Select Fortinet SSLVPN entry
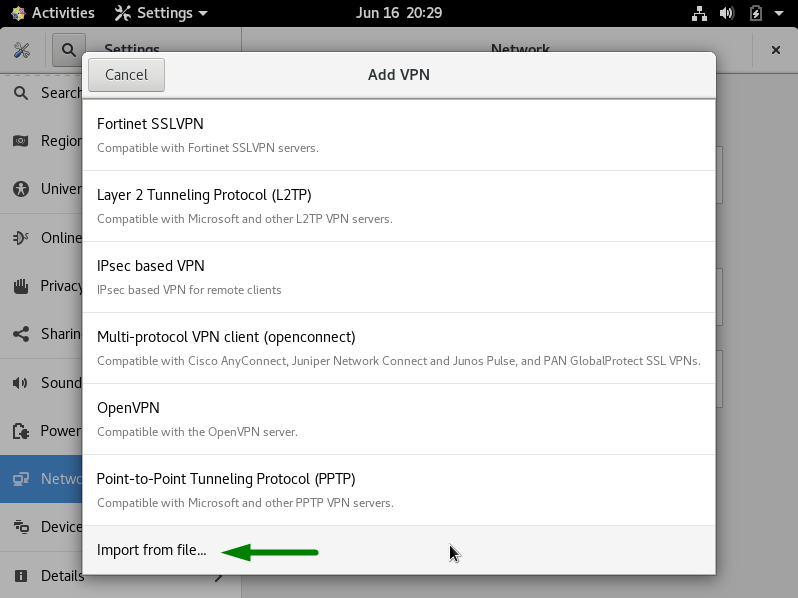The height and width of the screenshot is (598, 798). coord(398,135)
